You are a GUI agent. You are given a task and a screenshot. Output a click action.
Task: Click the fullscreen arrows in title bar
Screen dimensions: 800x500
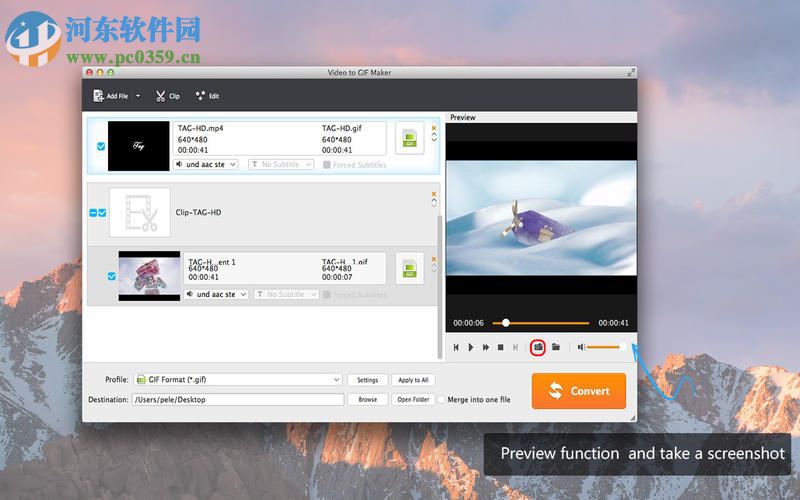coord(631,73)
